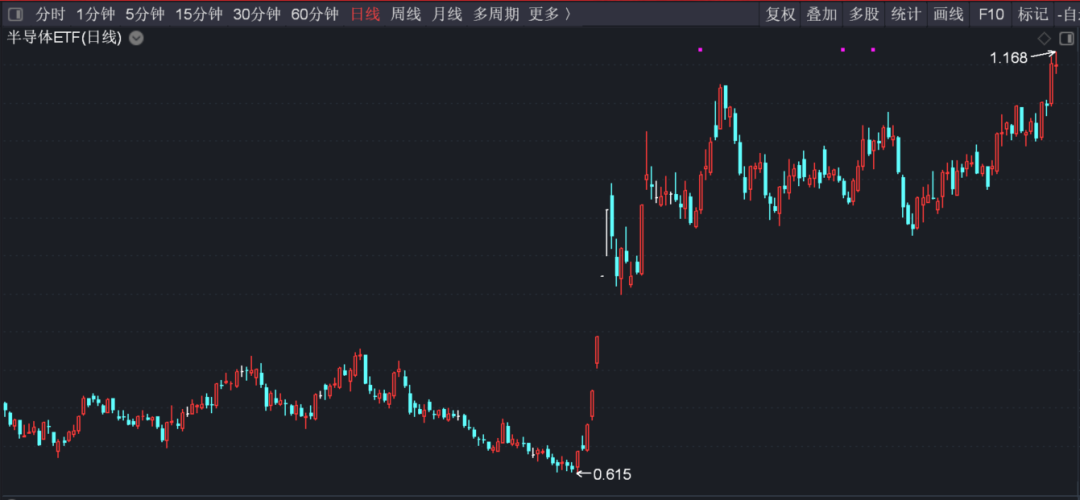The image size is (1080, 500).
Task: Click the 复权 button
Action: [x=780, y=14]
